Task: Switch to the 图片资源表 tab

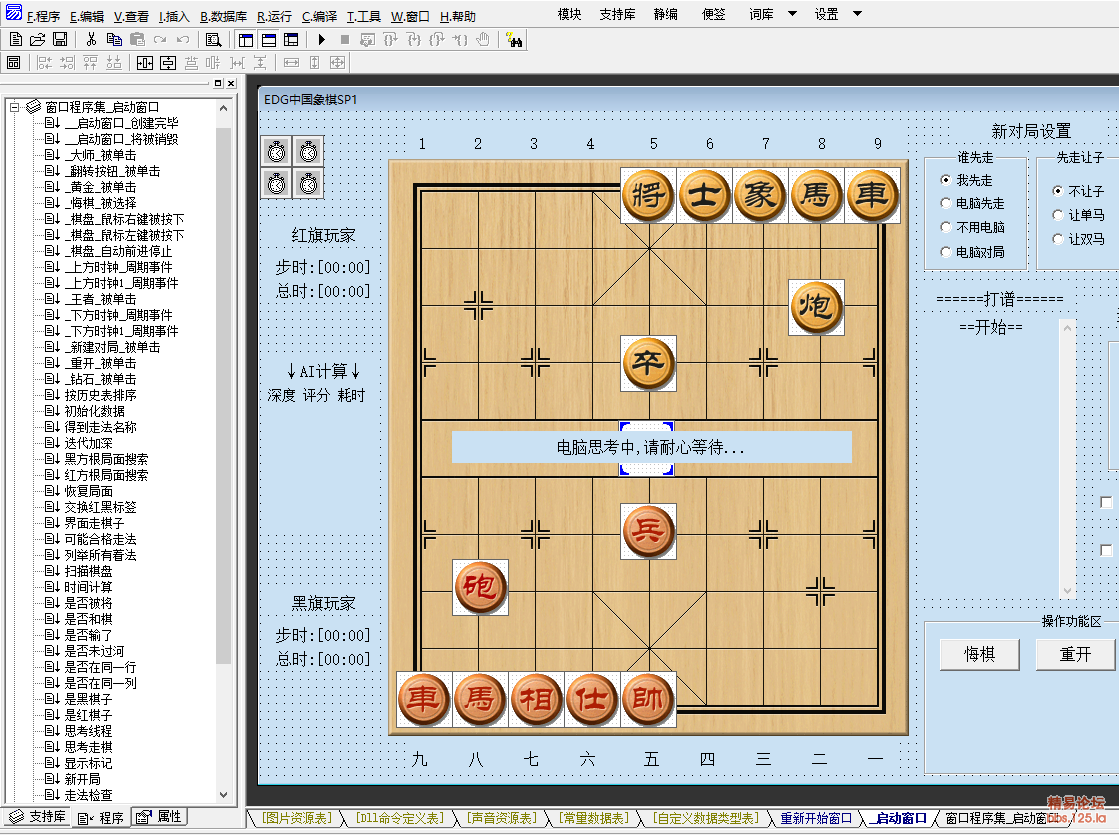Action: point(296,819)
